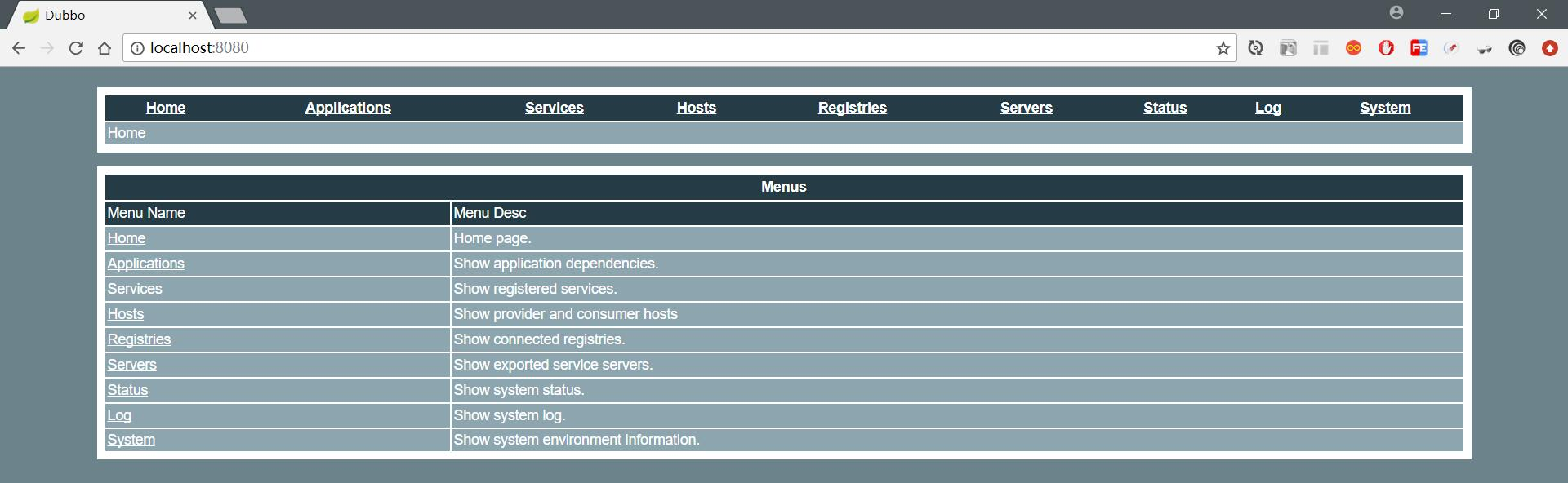Open the sunglasses extension icon
This screenshot has height=483, width=1568.
(1485, 49)
